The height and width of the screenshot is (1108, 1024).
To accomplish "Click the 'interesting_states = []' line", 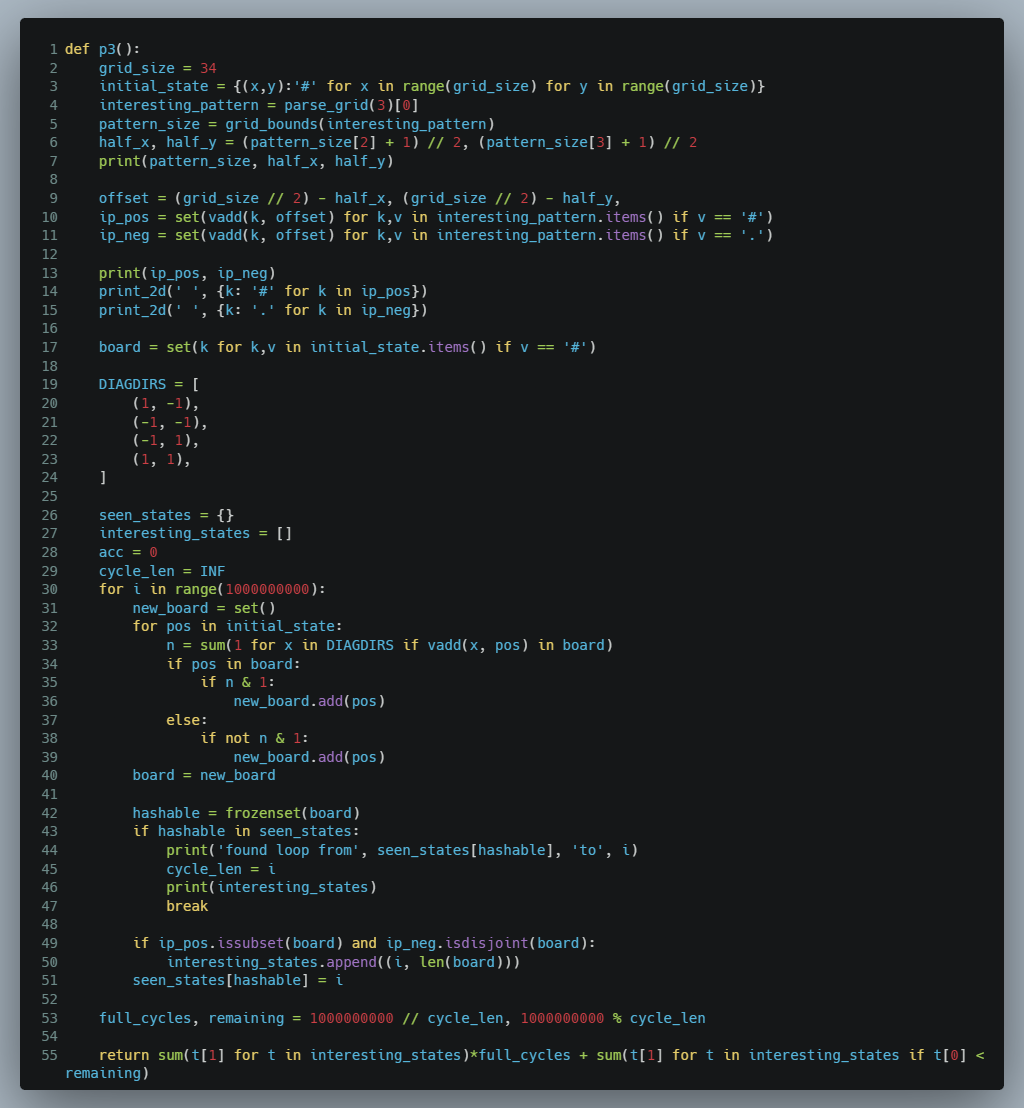I will [x=196, y=534].
